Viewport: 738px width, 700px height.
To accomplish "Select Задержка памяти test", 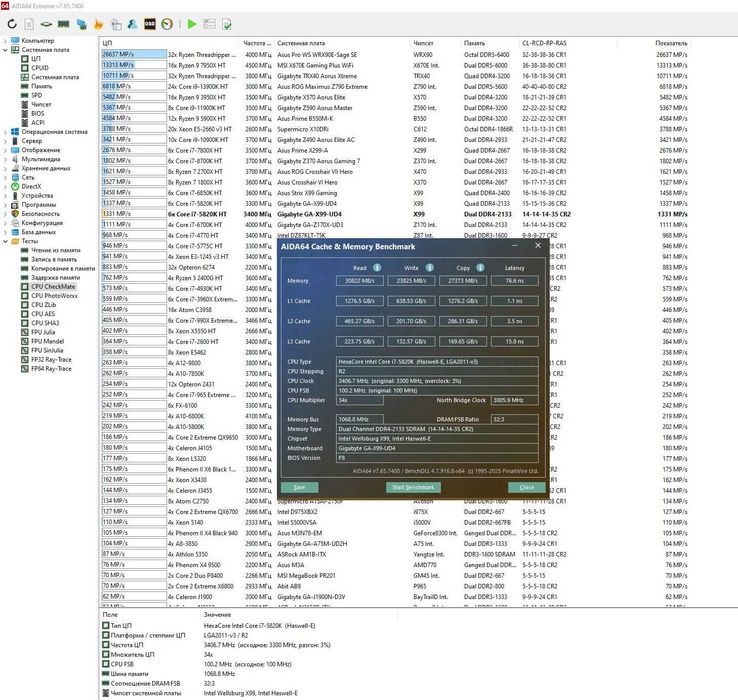I will [54, 277].
